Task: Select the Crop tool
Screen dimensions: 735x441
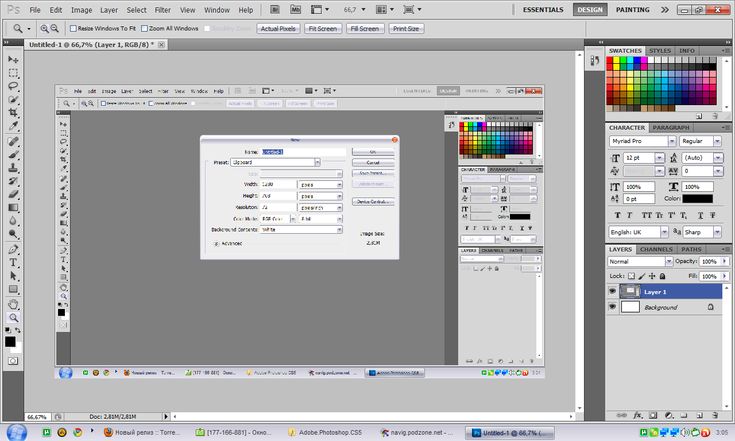Action: [14, 114]
